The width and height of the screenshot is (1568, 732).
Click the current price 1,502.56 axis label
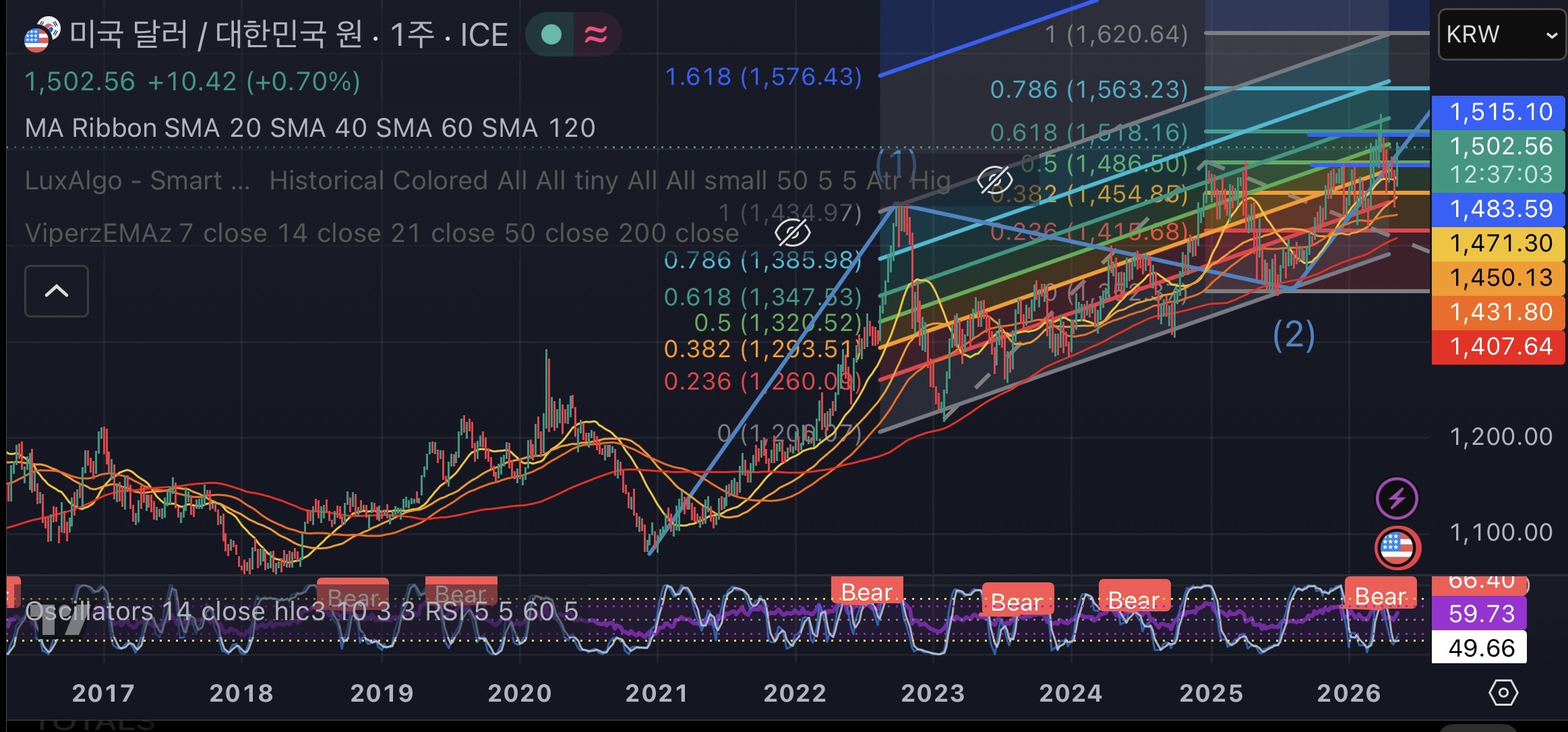pyautogui.click(x=1499, y=146)
